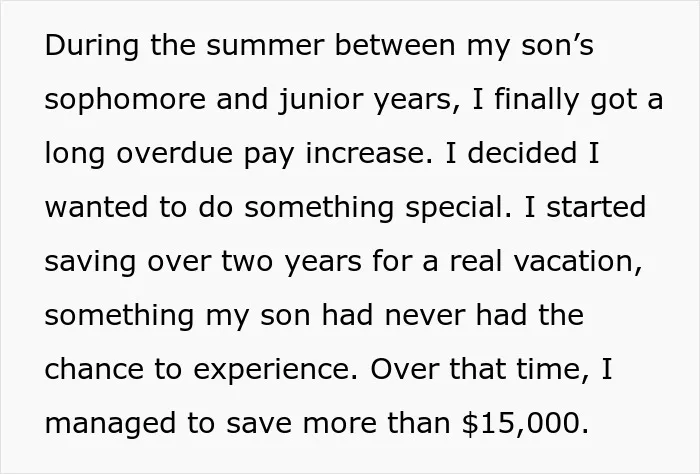Click on the word 'chance'
The width and height of the screenshot is (700, 474).
tap(94, 370)
